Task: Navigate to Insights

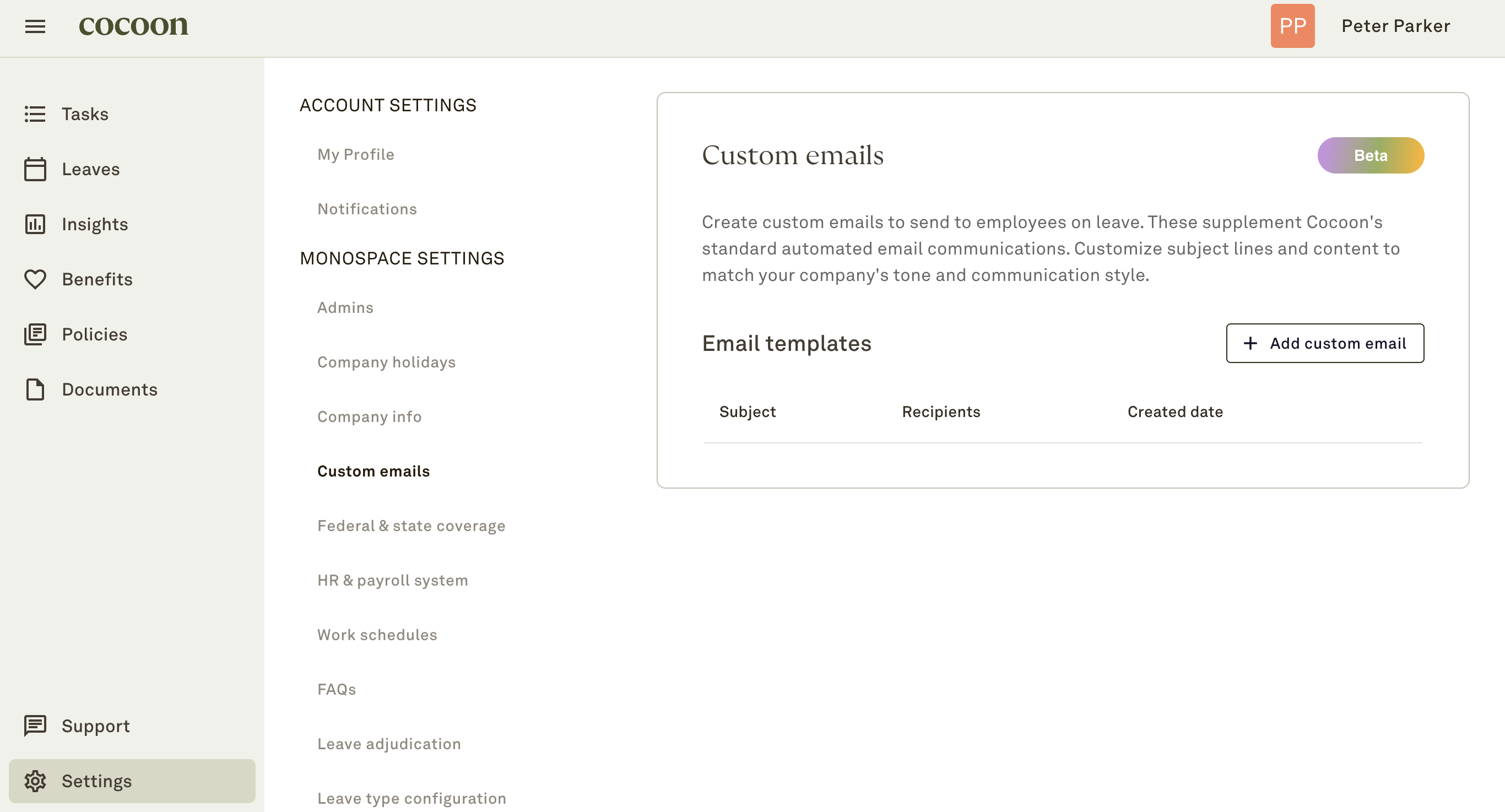Action: coord(132,224)
